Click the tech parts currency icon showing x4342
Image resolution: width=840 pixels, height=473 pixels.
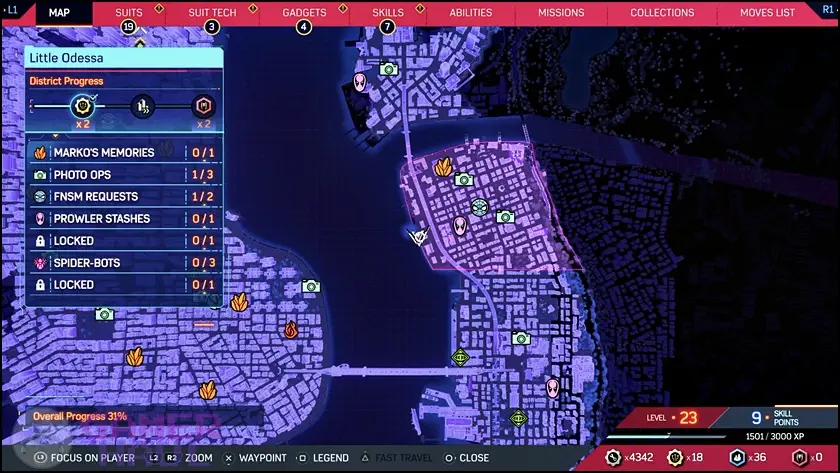613,457
